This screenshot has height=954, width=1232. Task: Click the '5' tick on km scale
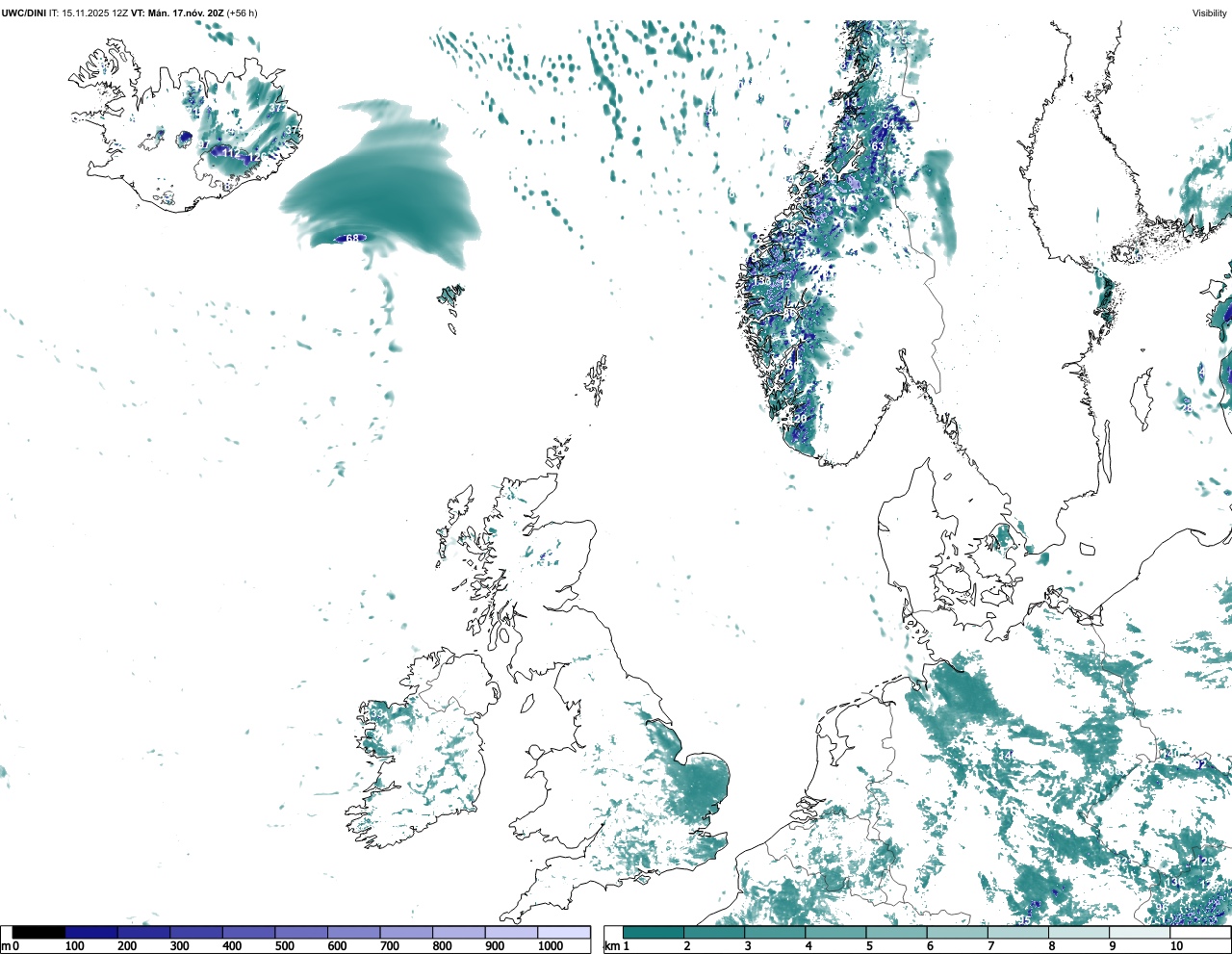[x=869, y=946]
